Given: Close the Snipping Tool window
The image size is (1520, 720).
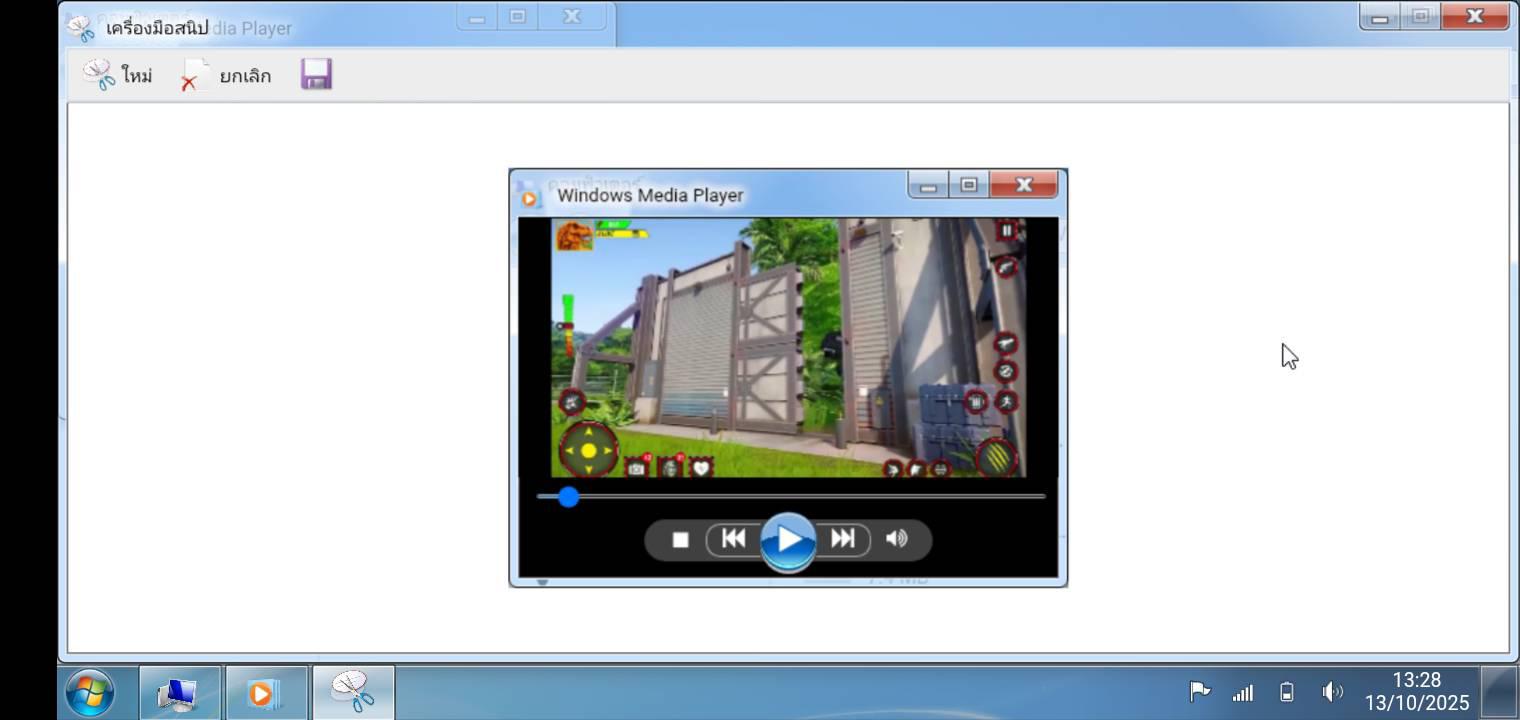Looking at the screenshot, I should click(x=1474, y=17).
